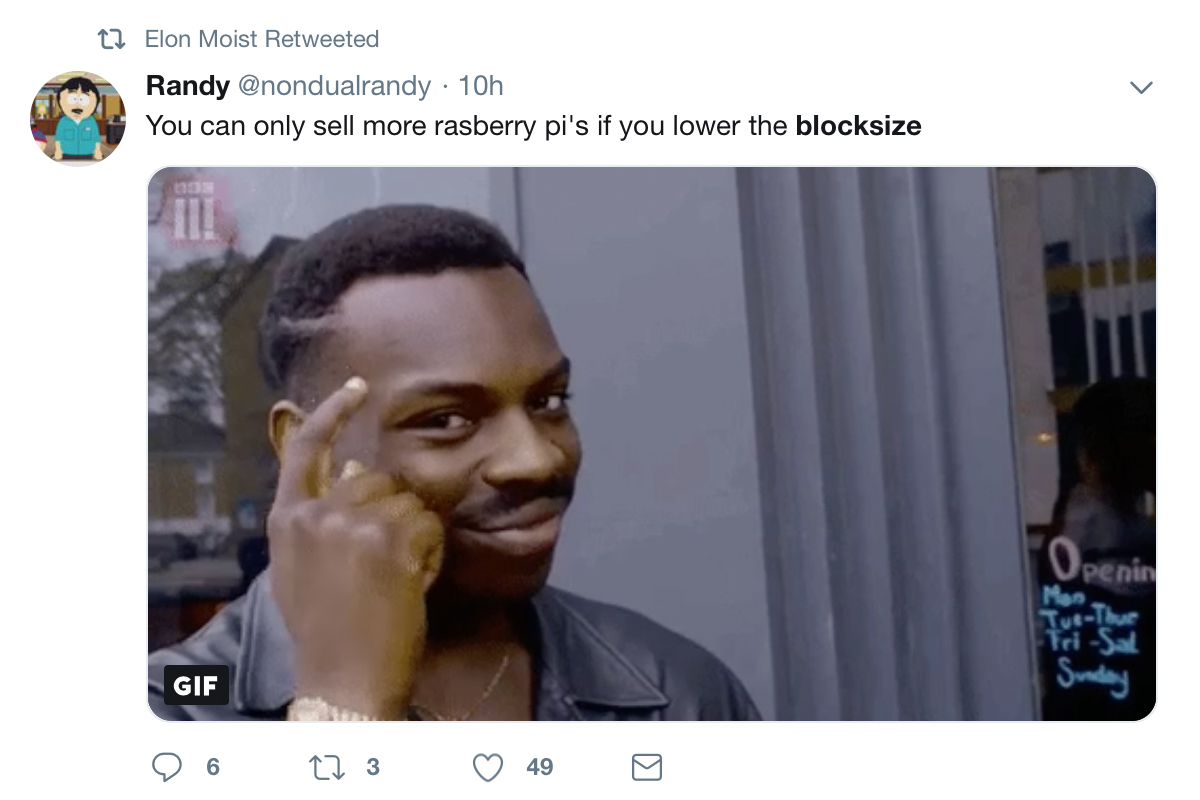Click the GIF badge on the image
The height and width of the screenshot is (800, 1200).
(x=196, y=685)
